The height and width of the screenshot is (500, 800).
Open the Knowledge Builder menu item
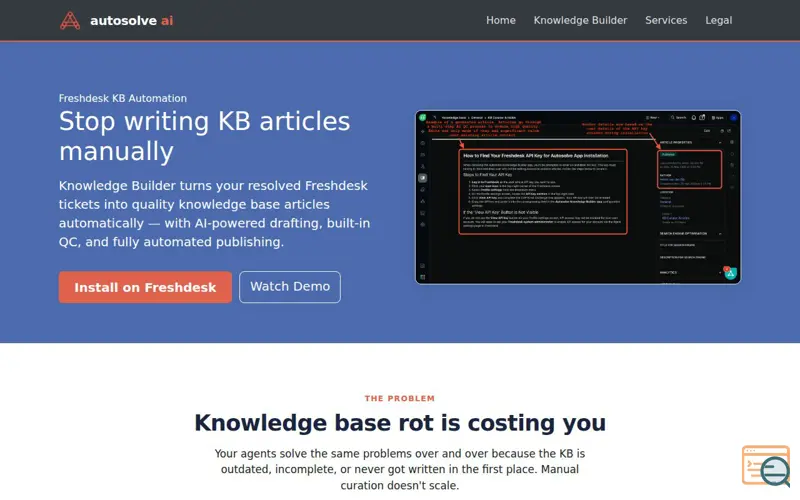[x=580, y=20]
